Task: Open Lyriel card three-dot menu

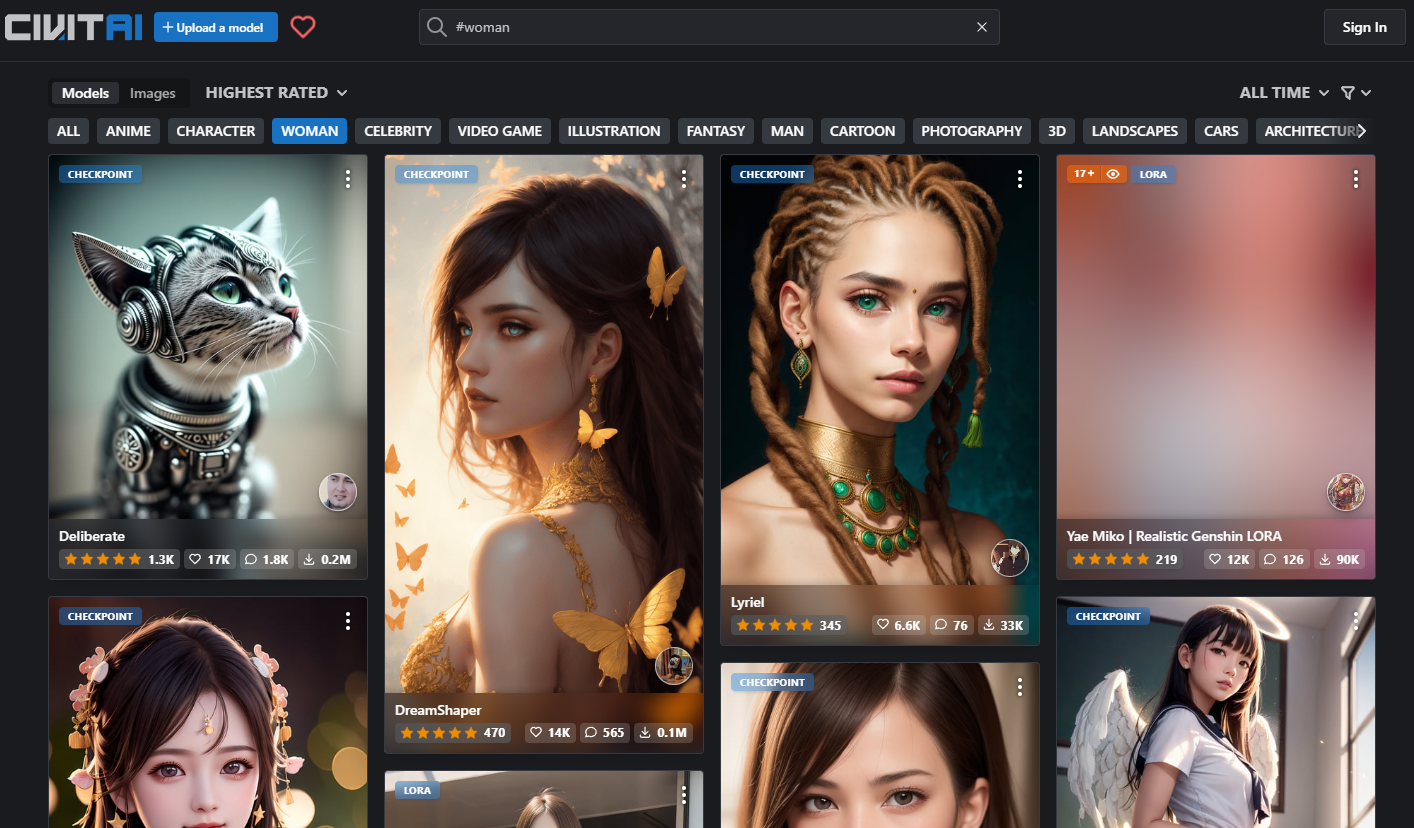Action: pos(1020,179)
